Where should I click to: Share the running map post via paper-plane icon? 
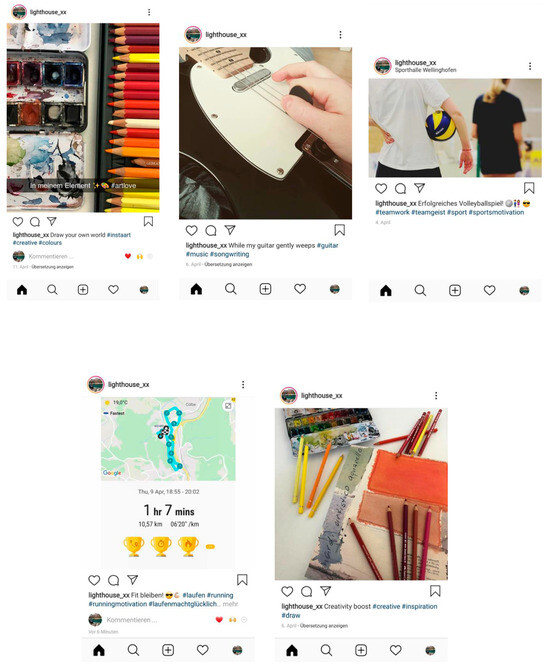(x=133, y=580)
